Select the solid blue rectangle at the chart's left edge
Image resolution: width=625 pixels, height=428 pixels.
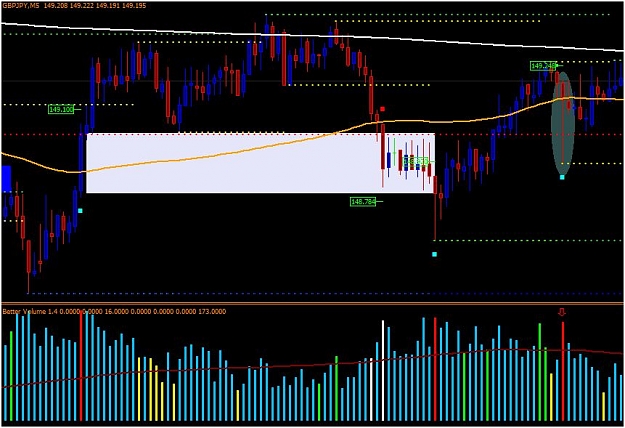tap(6, 179)
